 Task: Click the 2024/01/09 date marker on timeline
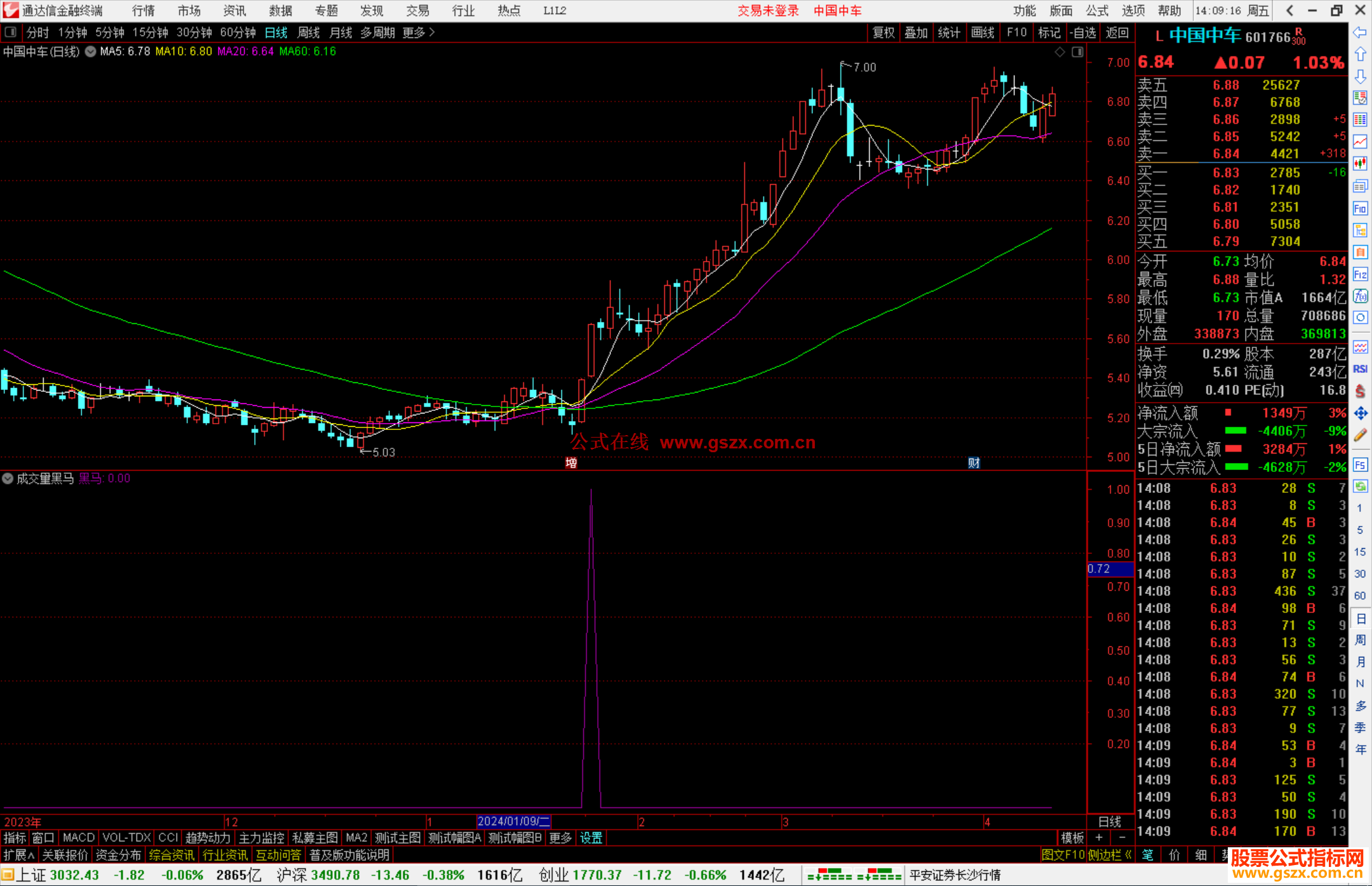[x=513, y=821]
